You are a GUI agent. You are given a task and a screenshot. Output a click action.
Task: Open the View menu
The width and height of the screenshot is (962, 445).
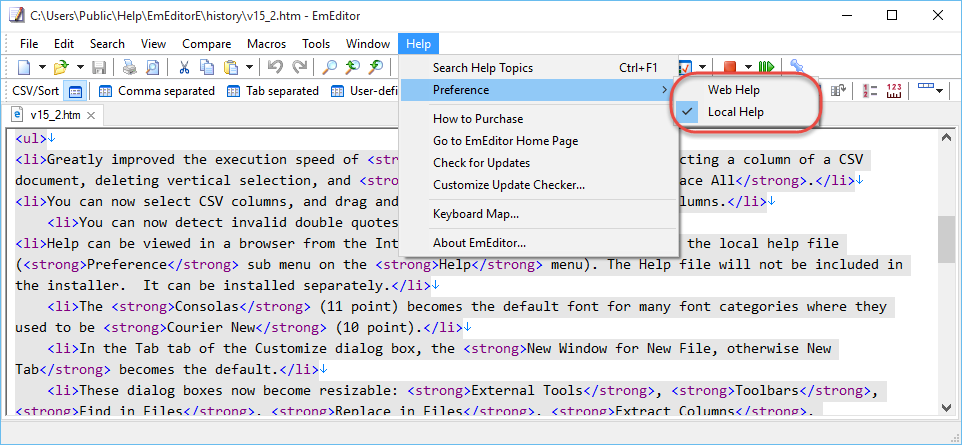pyautogui.click(x=153, y=44)
